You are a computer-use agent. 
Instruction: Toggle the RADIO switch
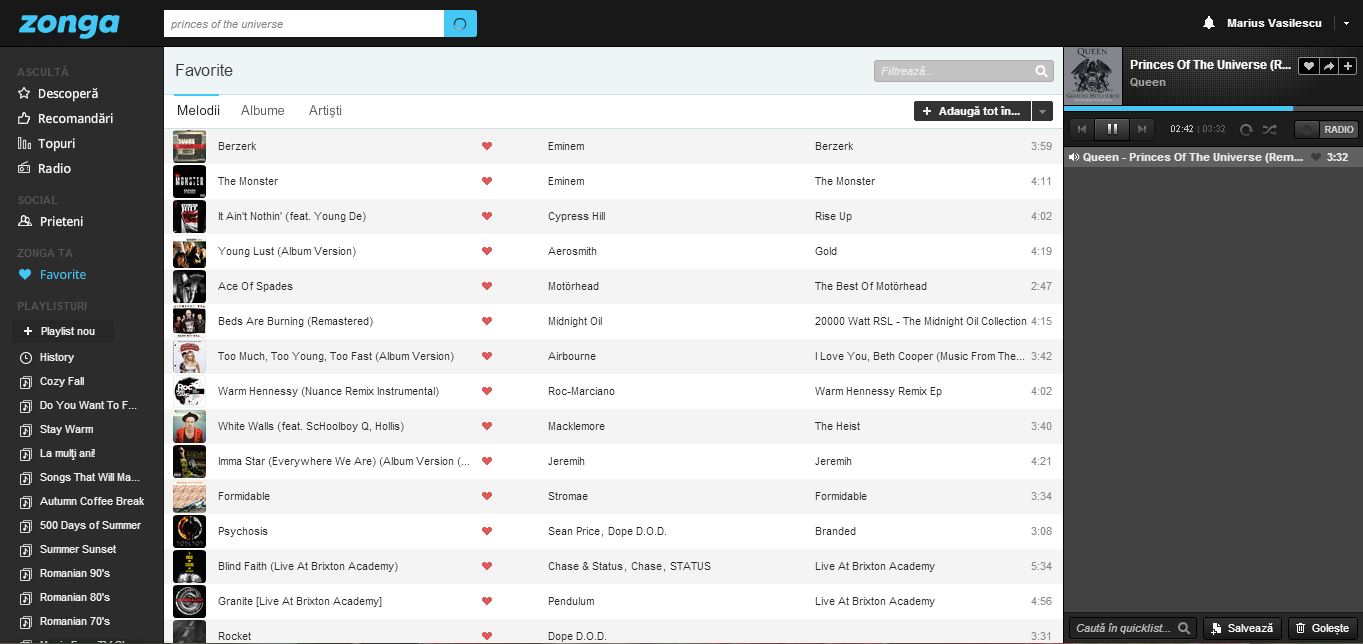pos(1326,129)
